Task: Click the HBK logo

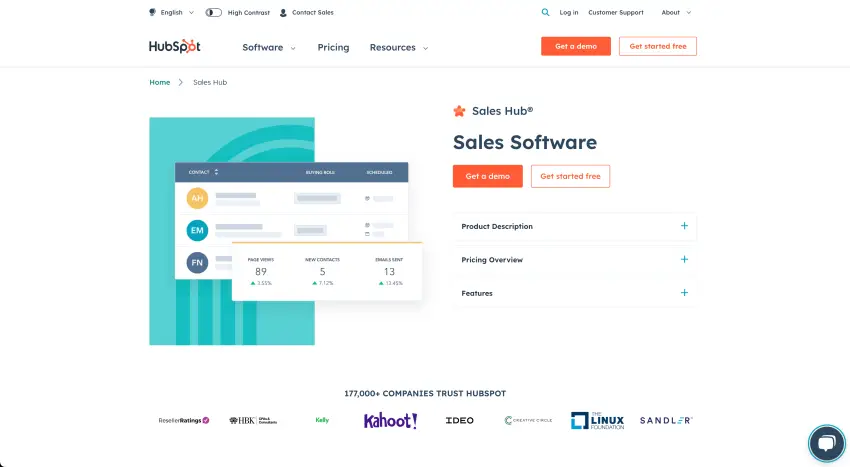Action: coord(253,420)
